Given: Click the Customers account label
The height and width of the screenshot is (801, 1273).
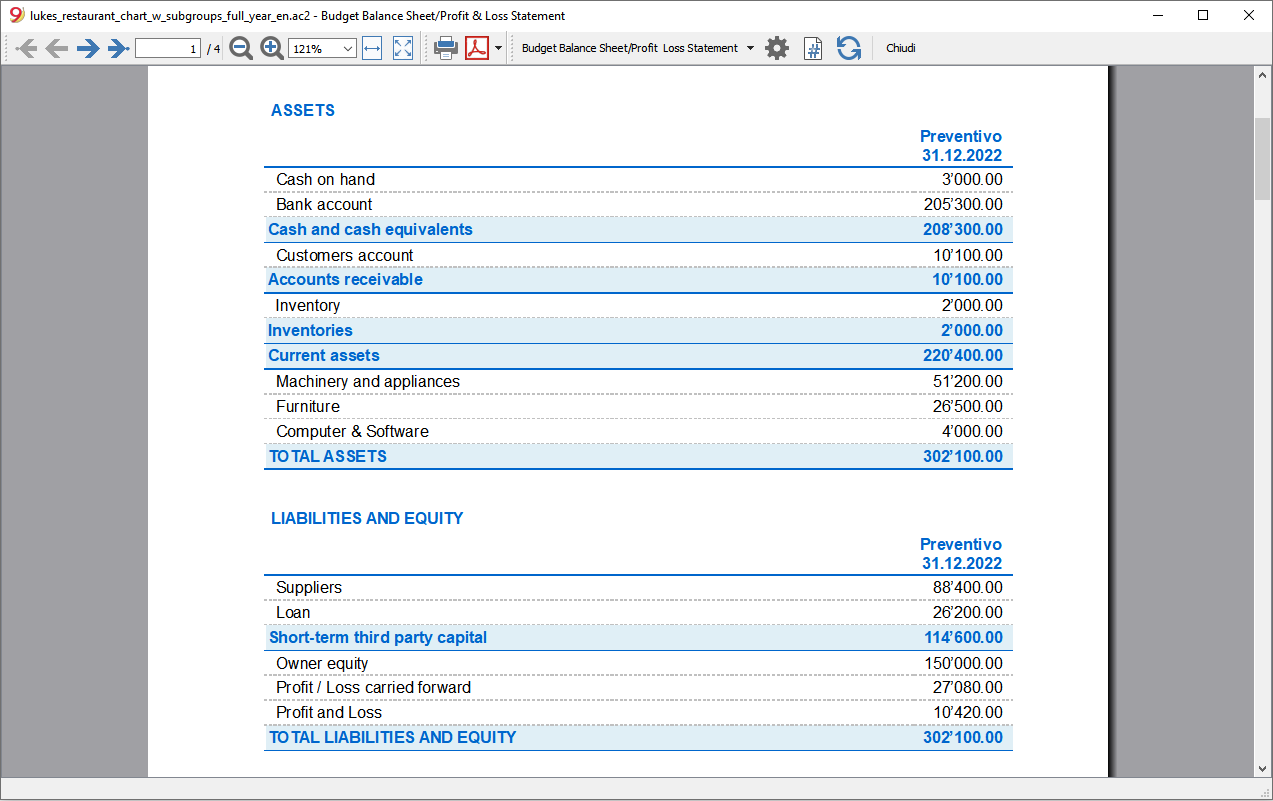Looking at the screenshot, I should coord(344,256).
